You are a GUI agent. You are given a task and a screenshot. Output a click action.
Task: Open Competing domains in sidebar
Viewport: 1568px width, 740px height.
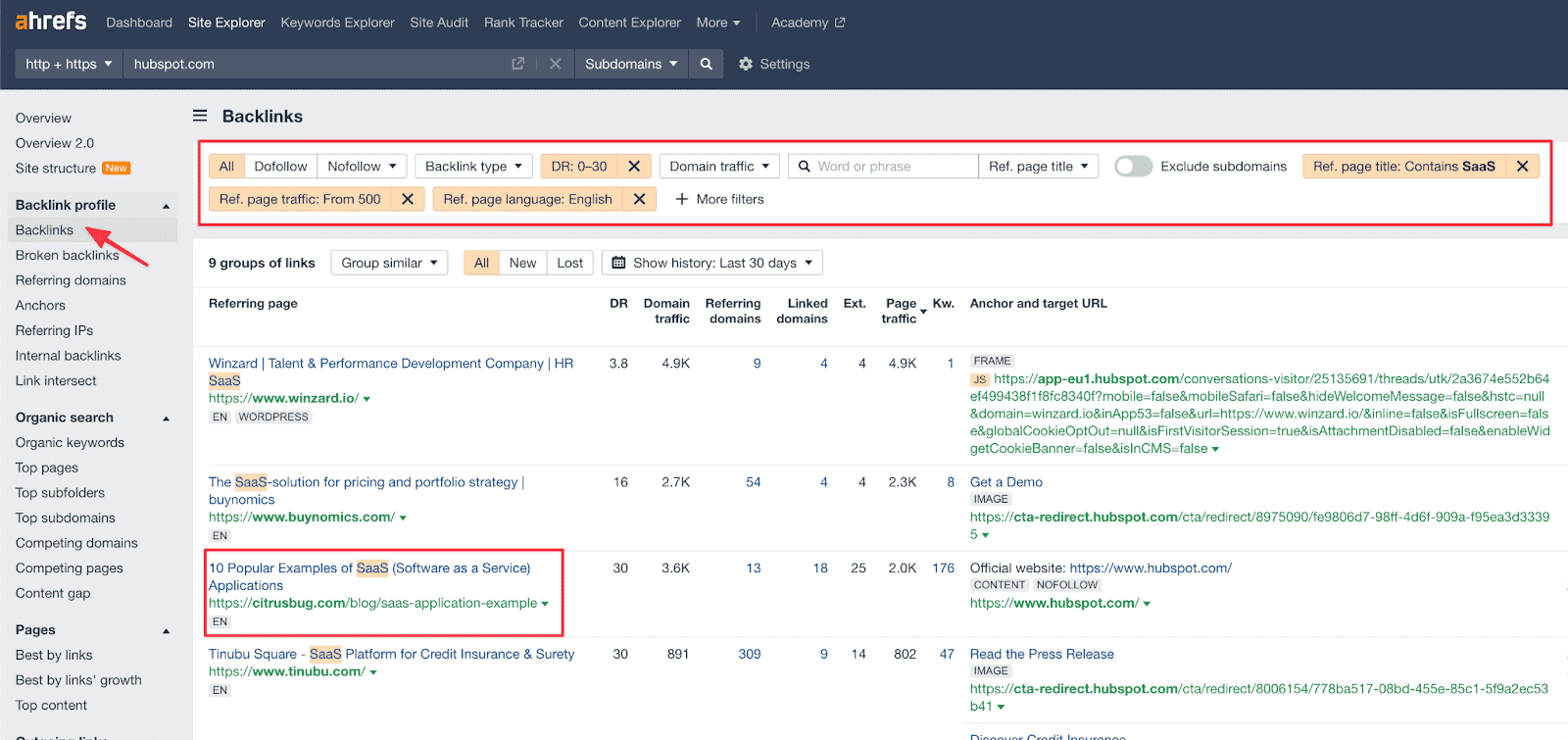coord(76,543)
